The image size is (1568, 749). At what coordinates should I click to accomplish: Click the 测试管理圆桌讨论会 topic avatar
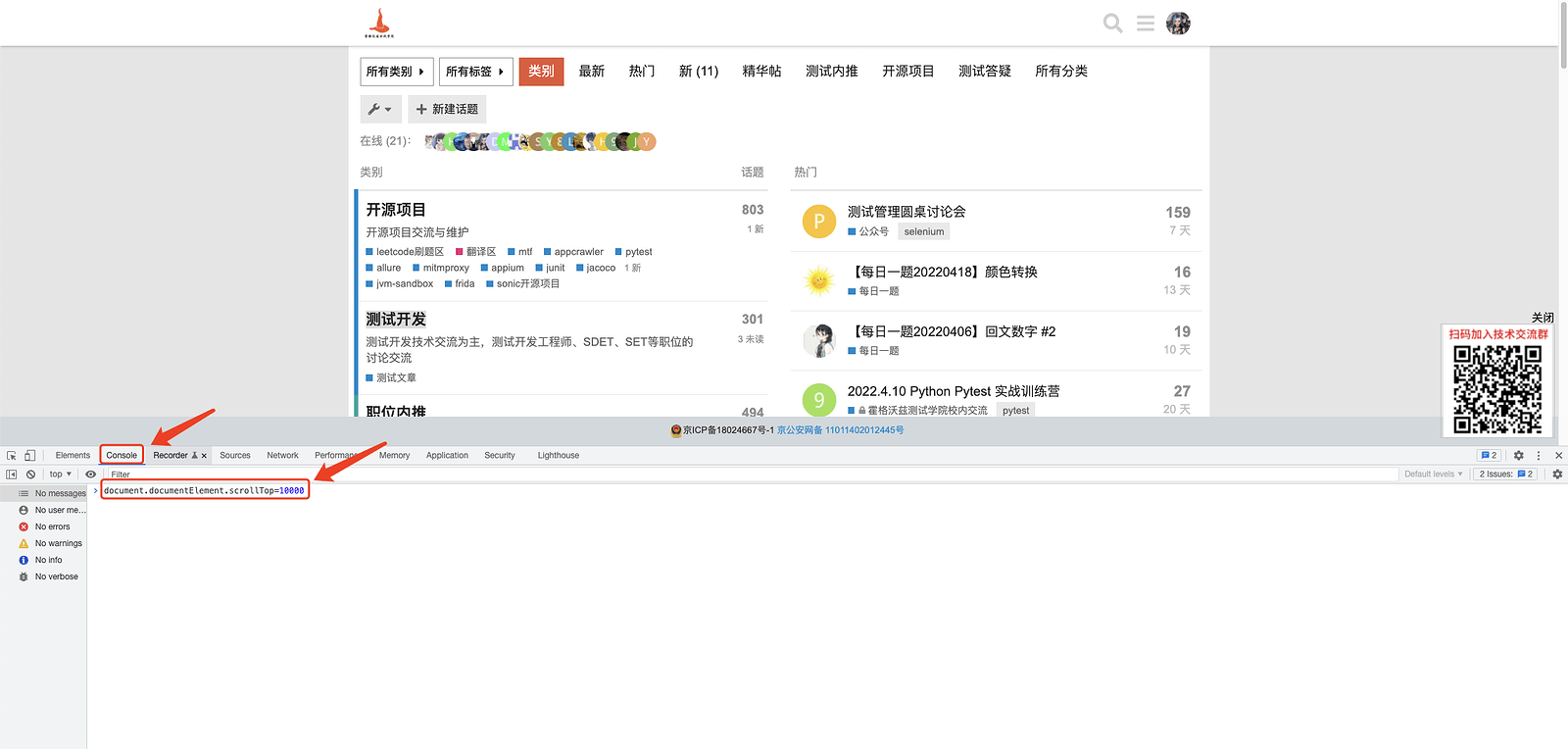point(819,222)
